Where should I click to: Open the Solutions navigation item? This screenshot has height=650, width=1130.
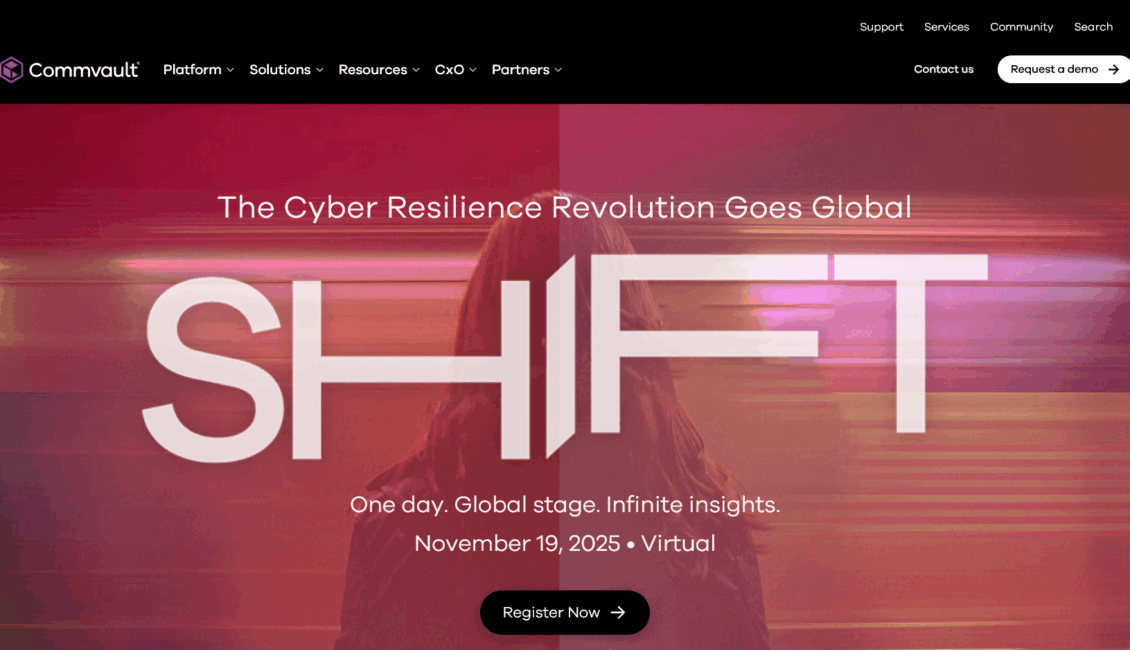pyautogui.click(x=280, y=70)
